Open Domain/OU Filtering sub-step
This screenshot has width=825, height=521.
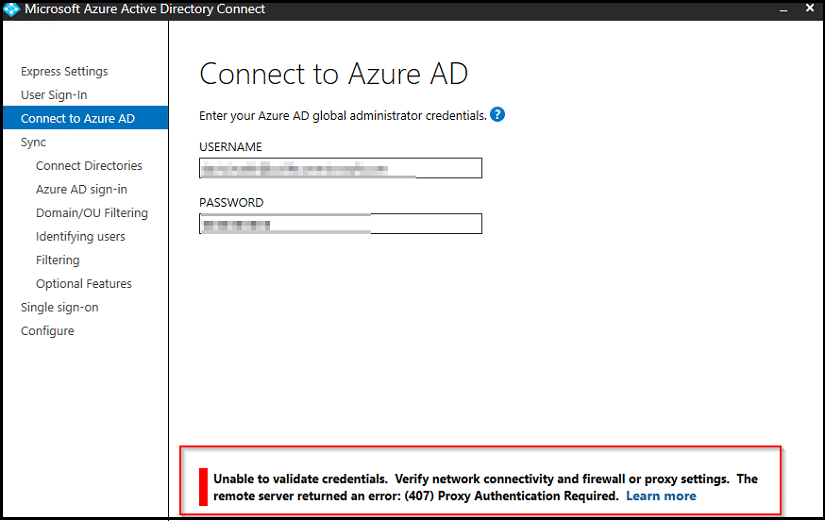pos(92,213)
